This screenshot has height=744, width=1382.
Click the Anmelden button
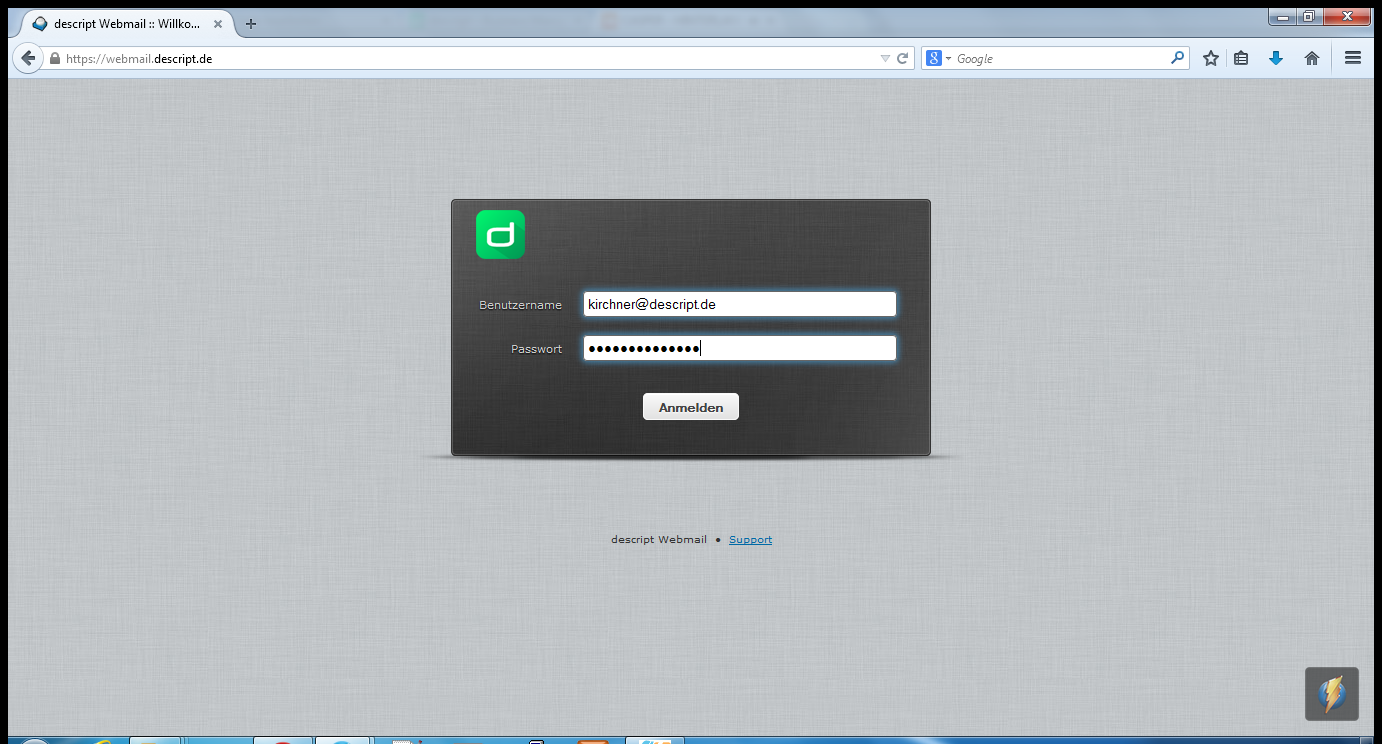[691, 407]
